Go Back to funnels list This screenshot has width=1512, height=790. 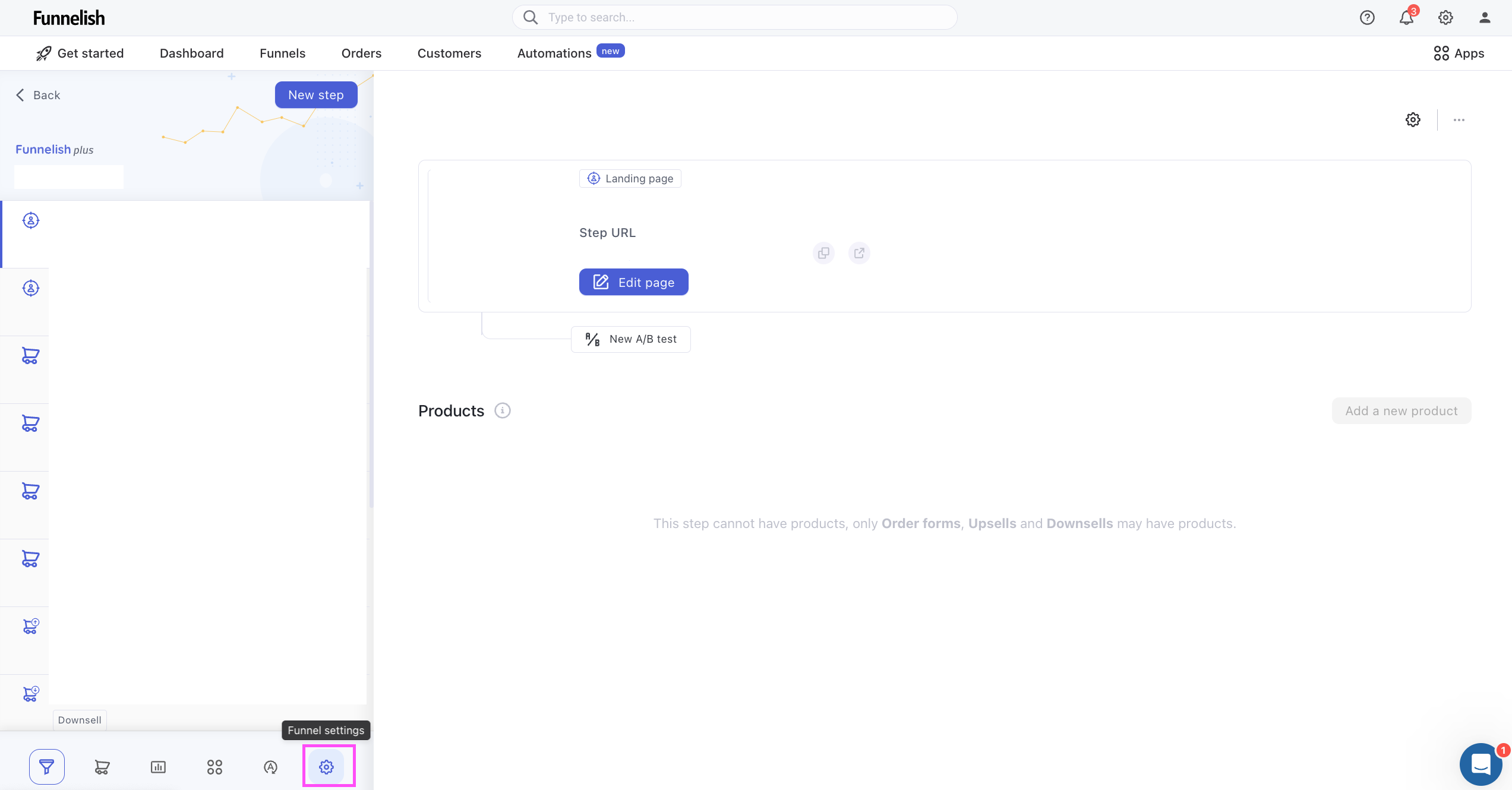coord(38,95)
